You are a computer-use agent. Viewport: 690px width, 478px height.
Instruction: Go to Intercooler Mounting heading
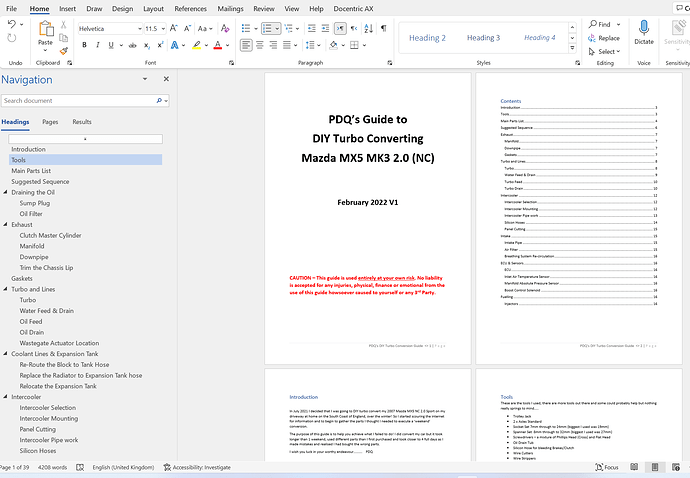[x=49, y=419]
